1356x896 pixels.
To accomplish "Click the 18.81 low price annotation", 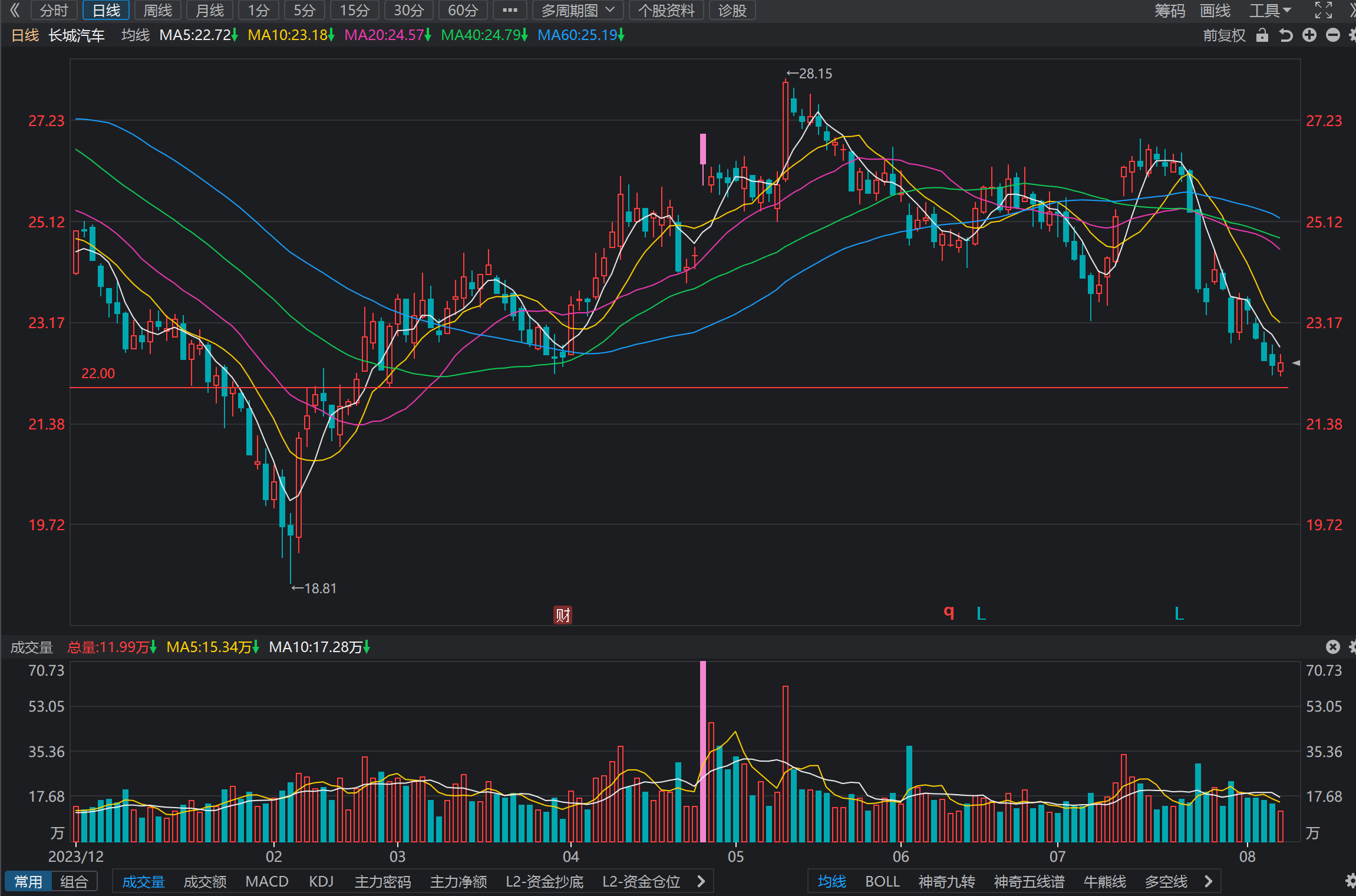I will tap(314, 588).
